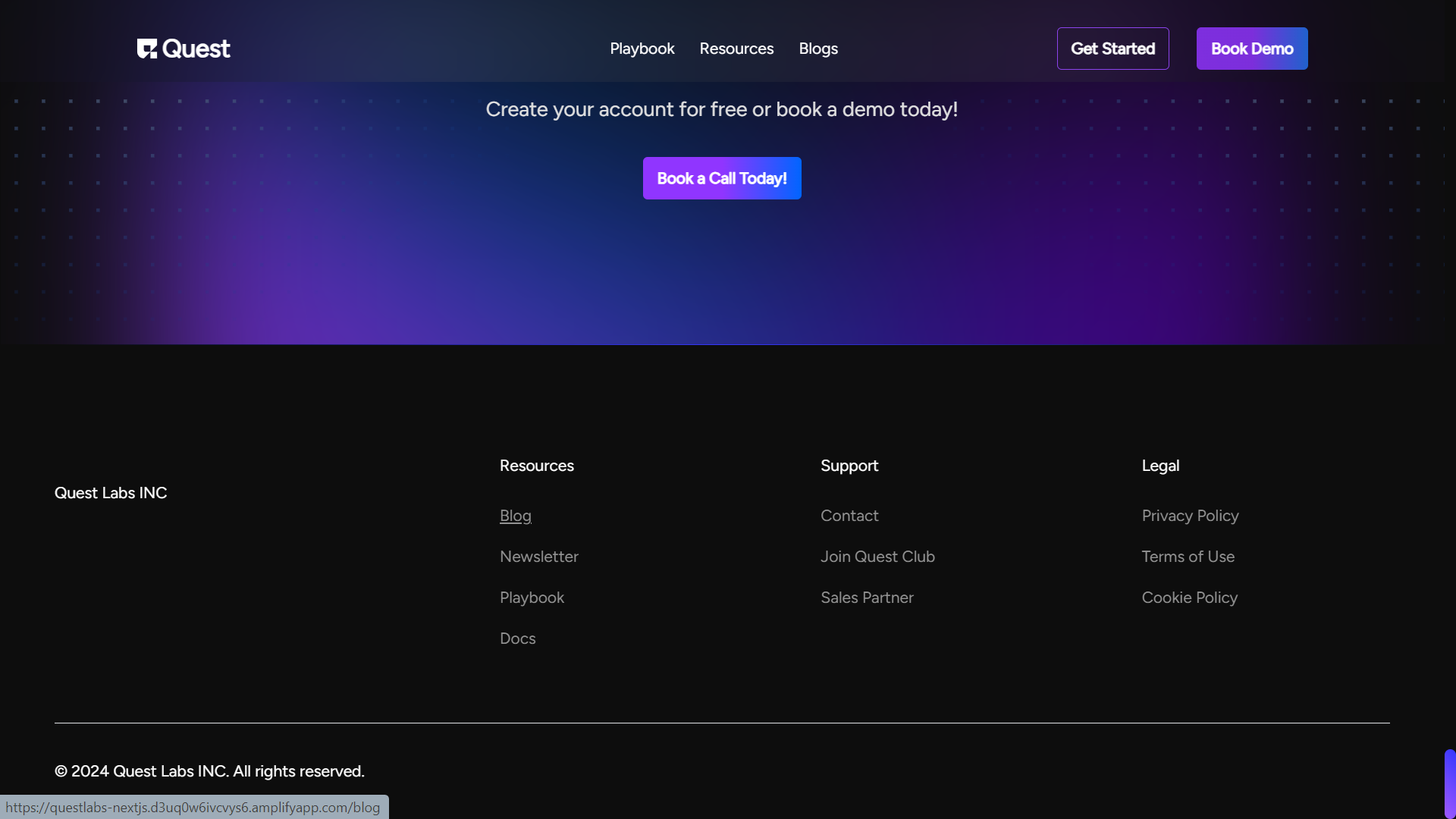Image resolution: width=1456 pixels, height=819 pixels.
Task: View the Privacy Policy page
Action: (x=1190, y=516)
